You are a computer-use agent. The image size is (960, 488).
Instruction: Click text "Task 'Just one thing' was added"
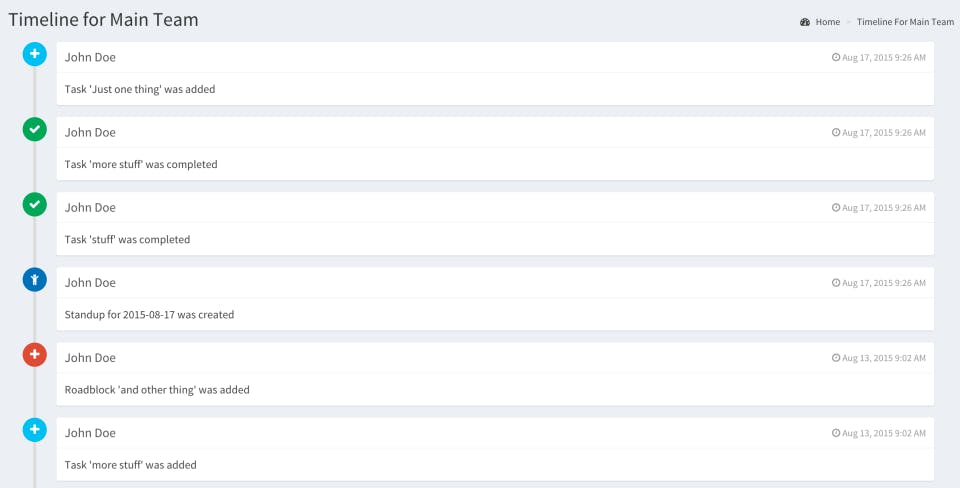[x=140, y=89]
